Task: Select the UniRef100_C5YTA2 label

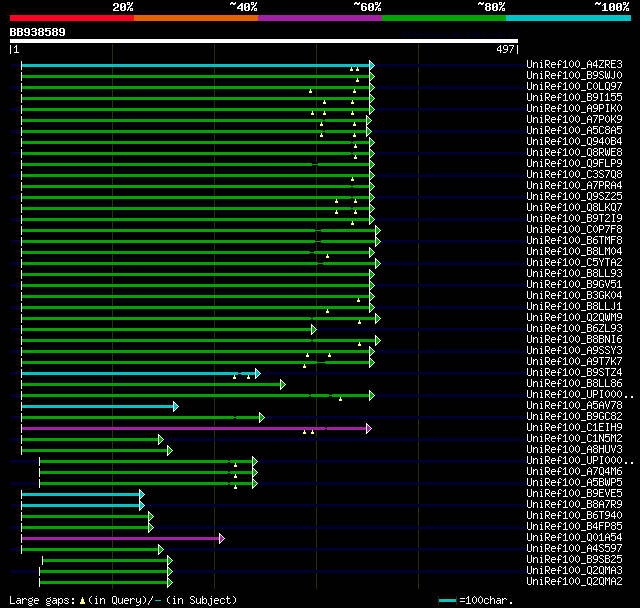Action: pyautogui.click(x=574, y=263)
